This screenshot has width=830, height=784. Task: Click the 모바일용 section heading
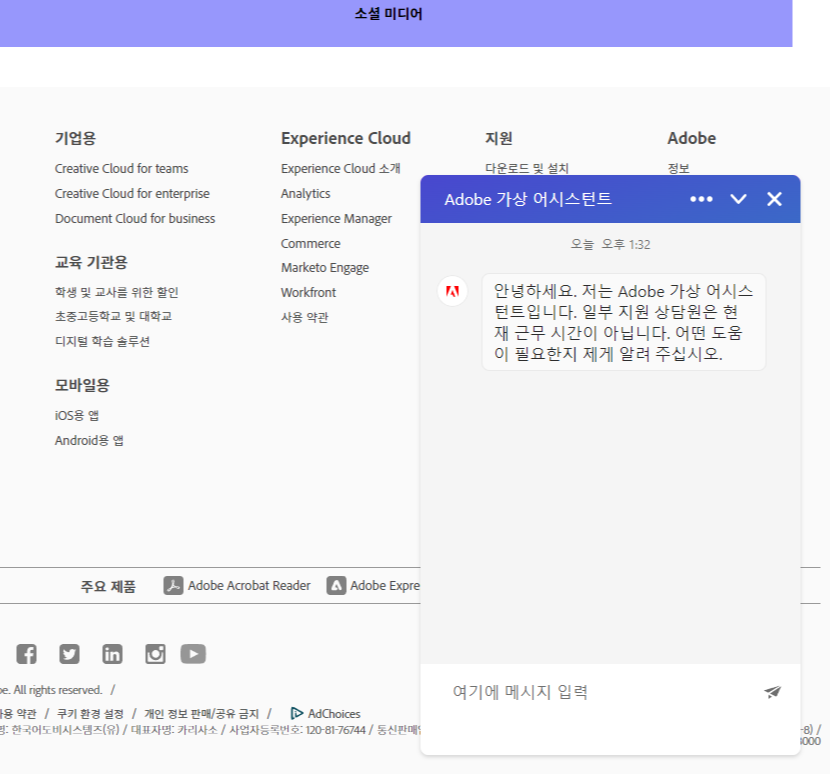82,385
